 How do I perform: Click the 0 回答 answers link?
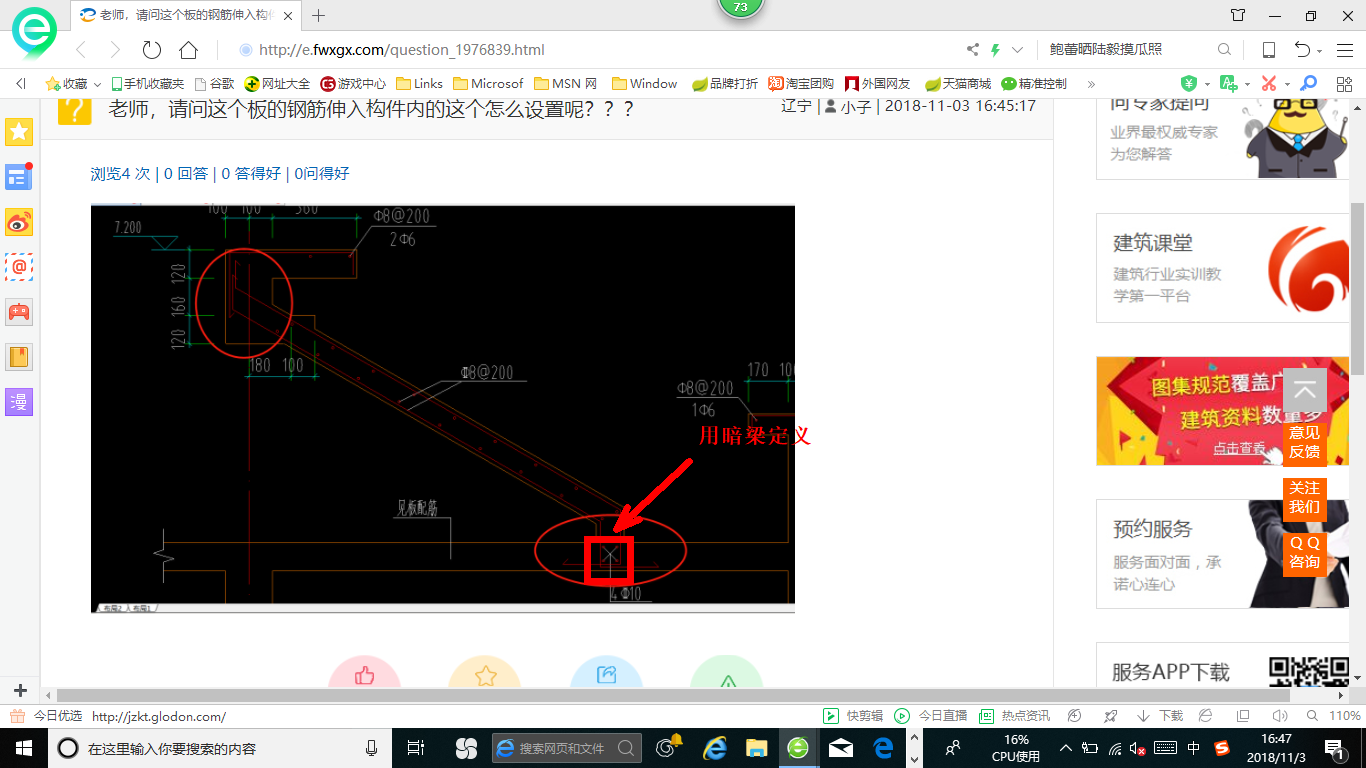coord(186,173)
